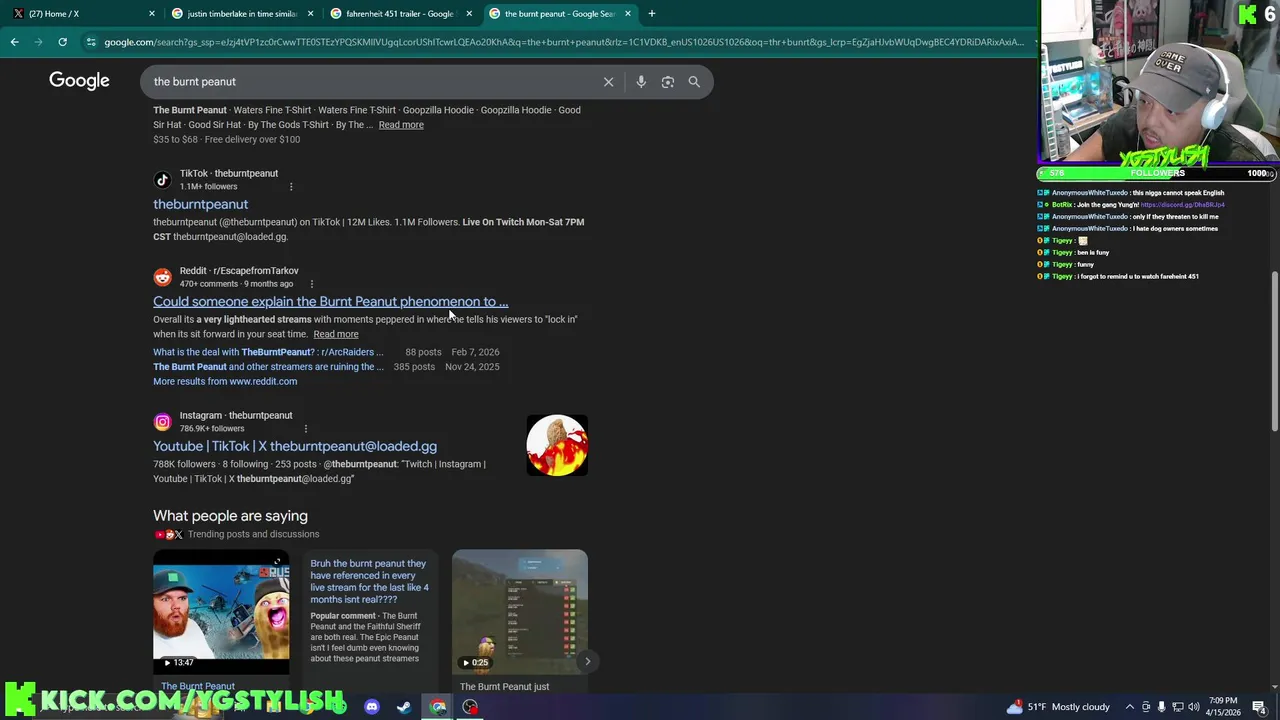The image size is (1280, 720).
Task: Play the 0:25 video thumbnail
Action: click(x=520, y=611)
